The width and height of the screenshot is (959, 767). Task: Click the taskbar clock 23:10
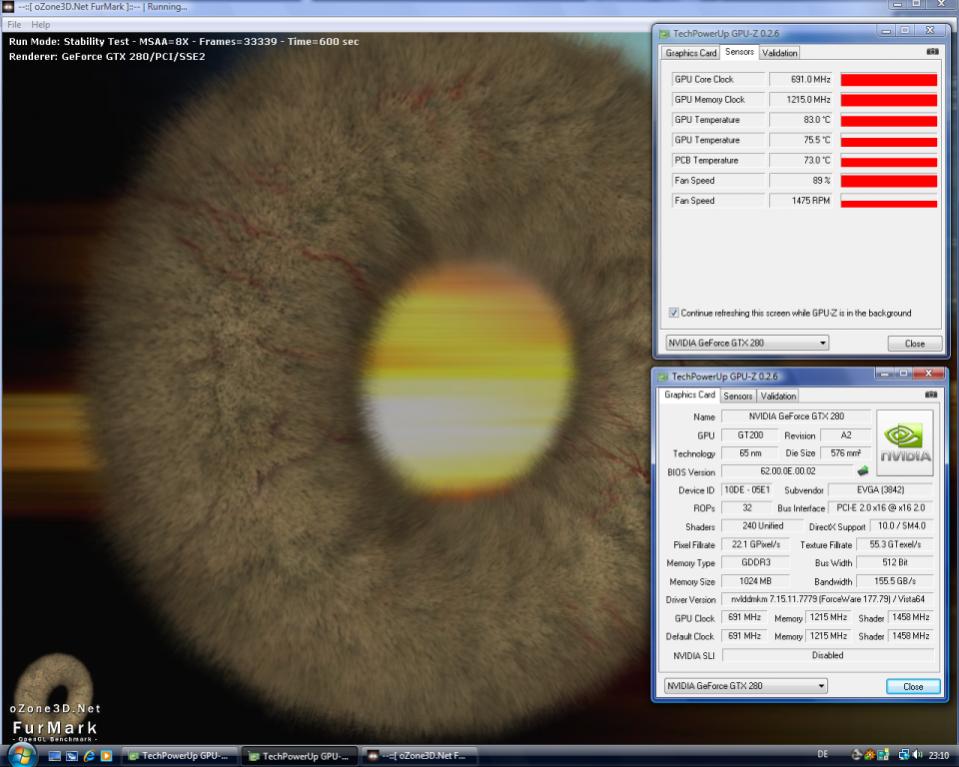pyautogui.click(x=939, y=755)
